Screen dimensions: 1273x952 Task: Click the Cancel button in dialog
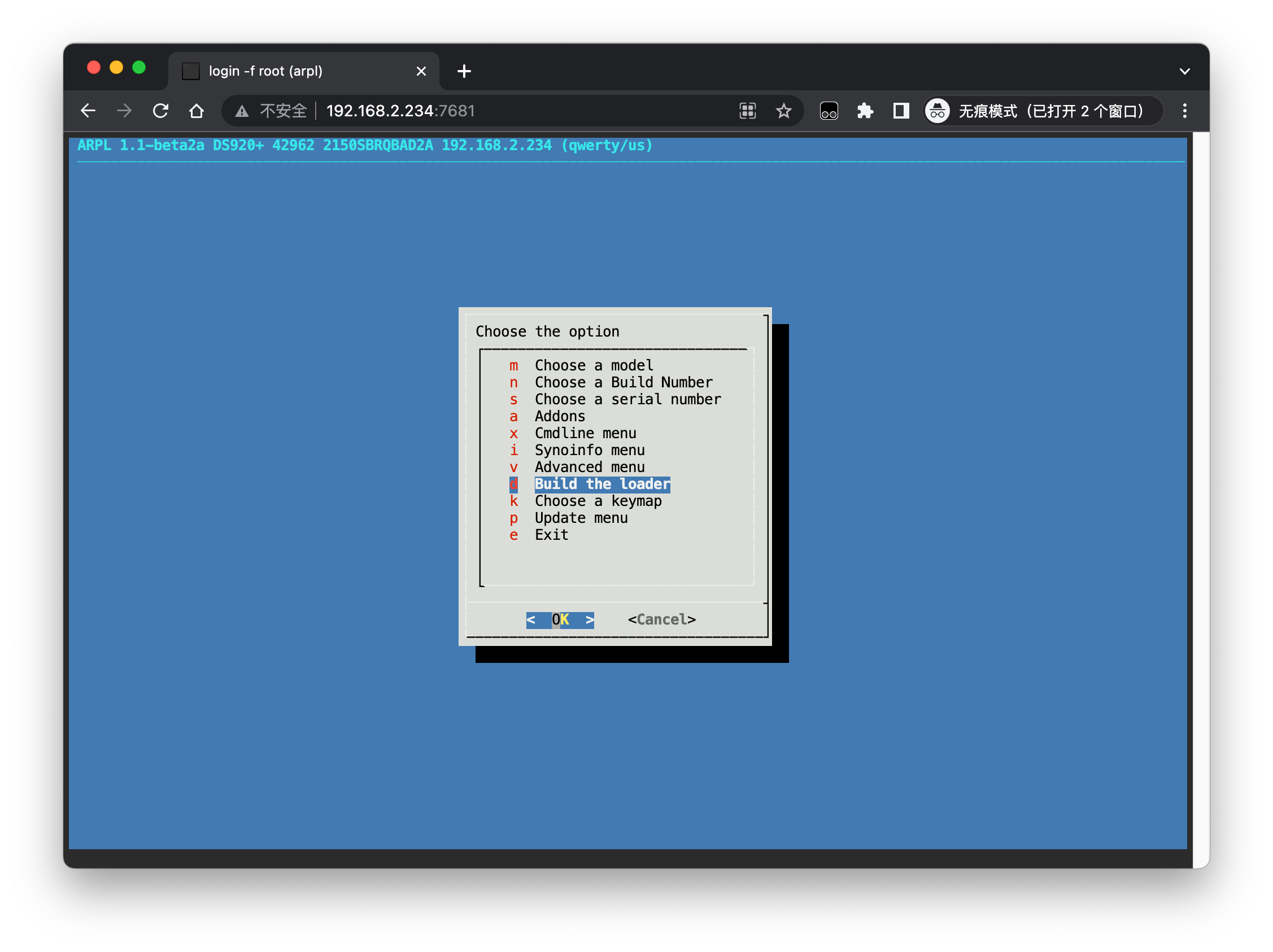point(662,619)
